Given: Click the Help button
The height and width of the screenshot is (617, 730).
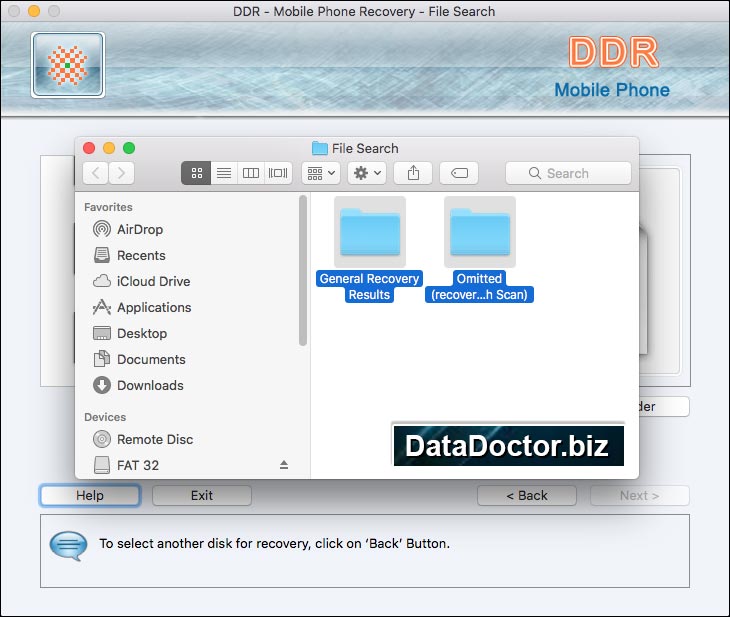Looking at the screenshot, I should pyautogui.click(x=90, y=495).
